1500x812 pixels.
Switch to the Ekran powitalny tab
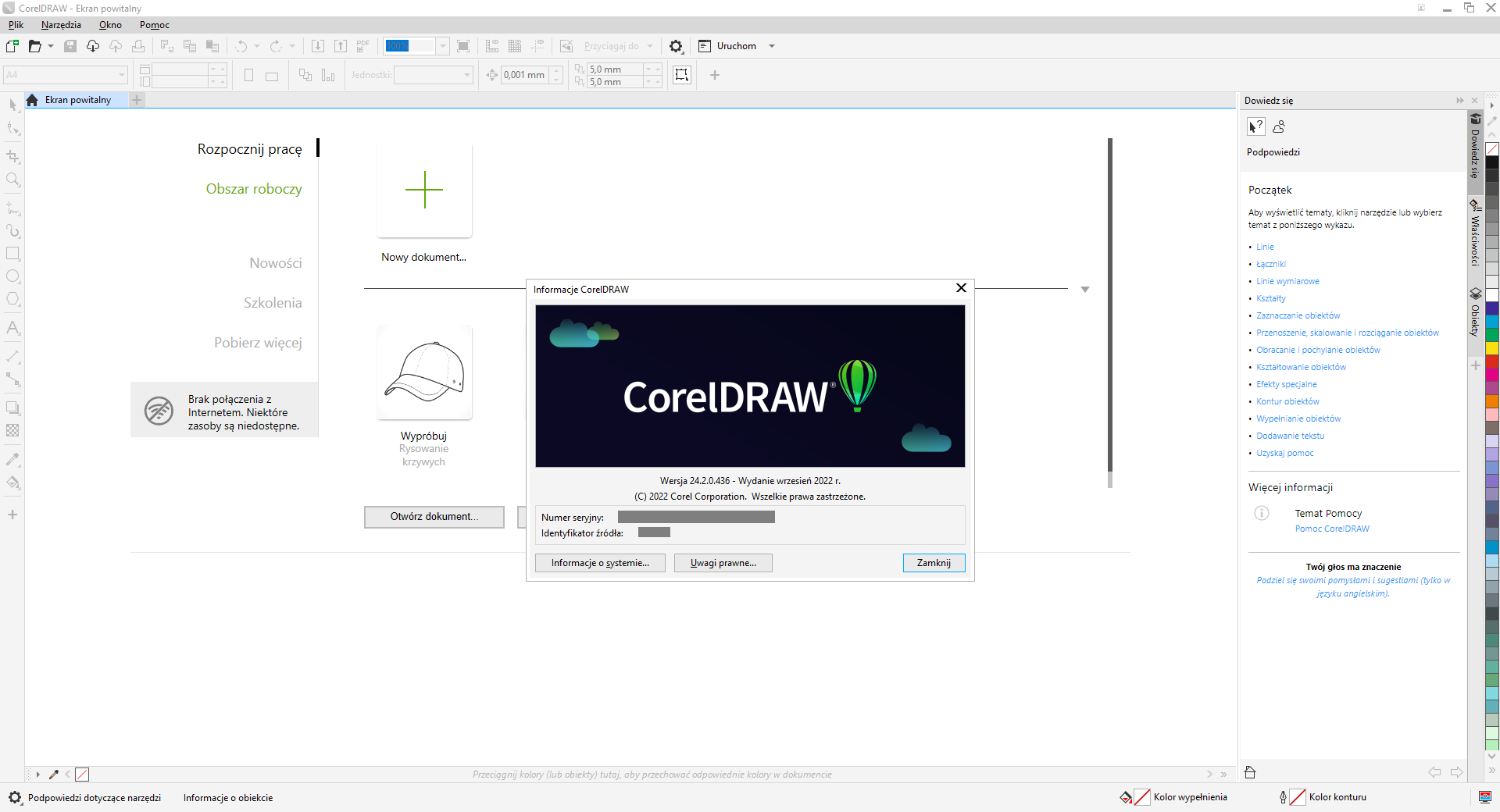[x=77, y=100]
